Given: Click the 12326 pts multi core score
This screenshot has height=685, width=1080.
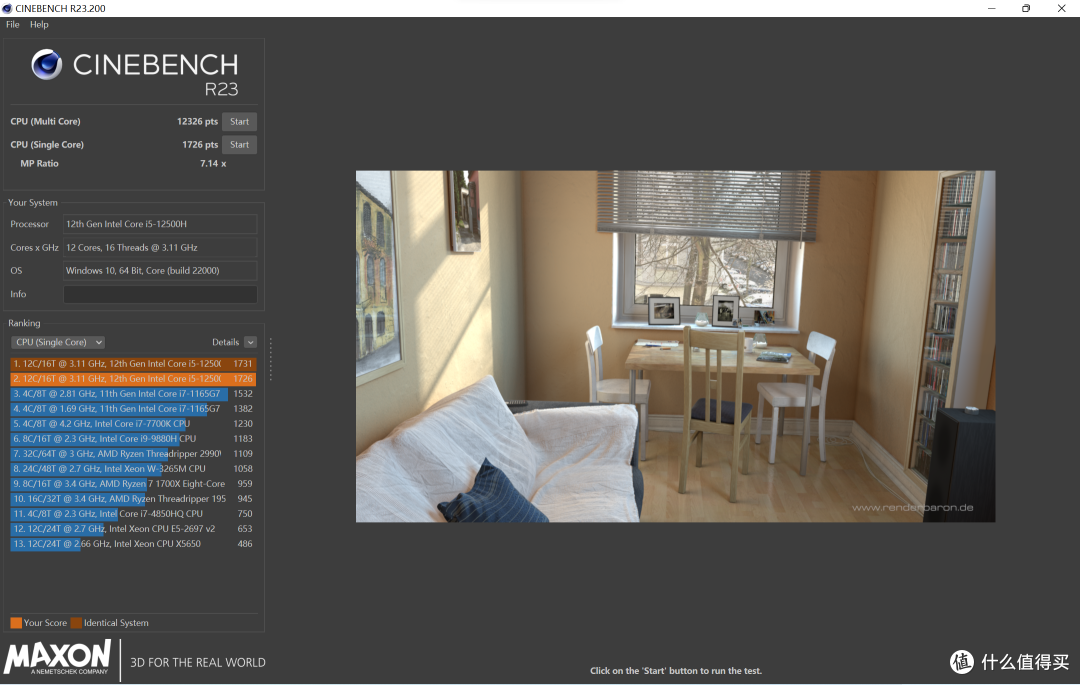Looking at the screenshot, I should [197, 121].
